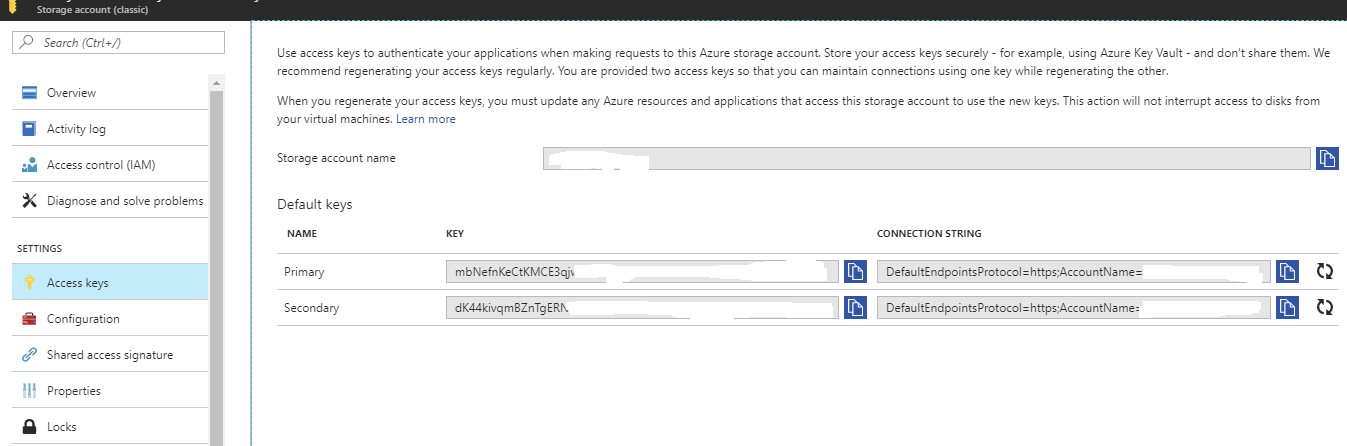This screenshot has width=1347, height=446.
Task: Click the SETTINGS section heading
Action: pyautogui.click(x=40, y=248)
